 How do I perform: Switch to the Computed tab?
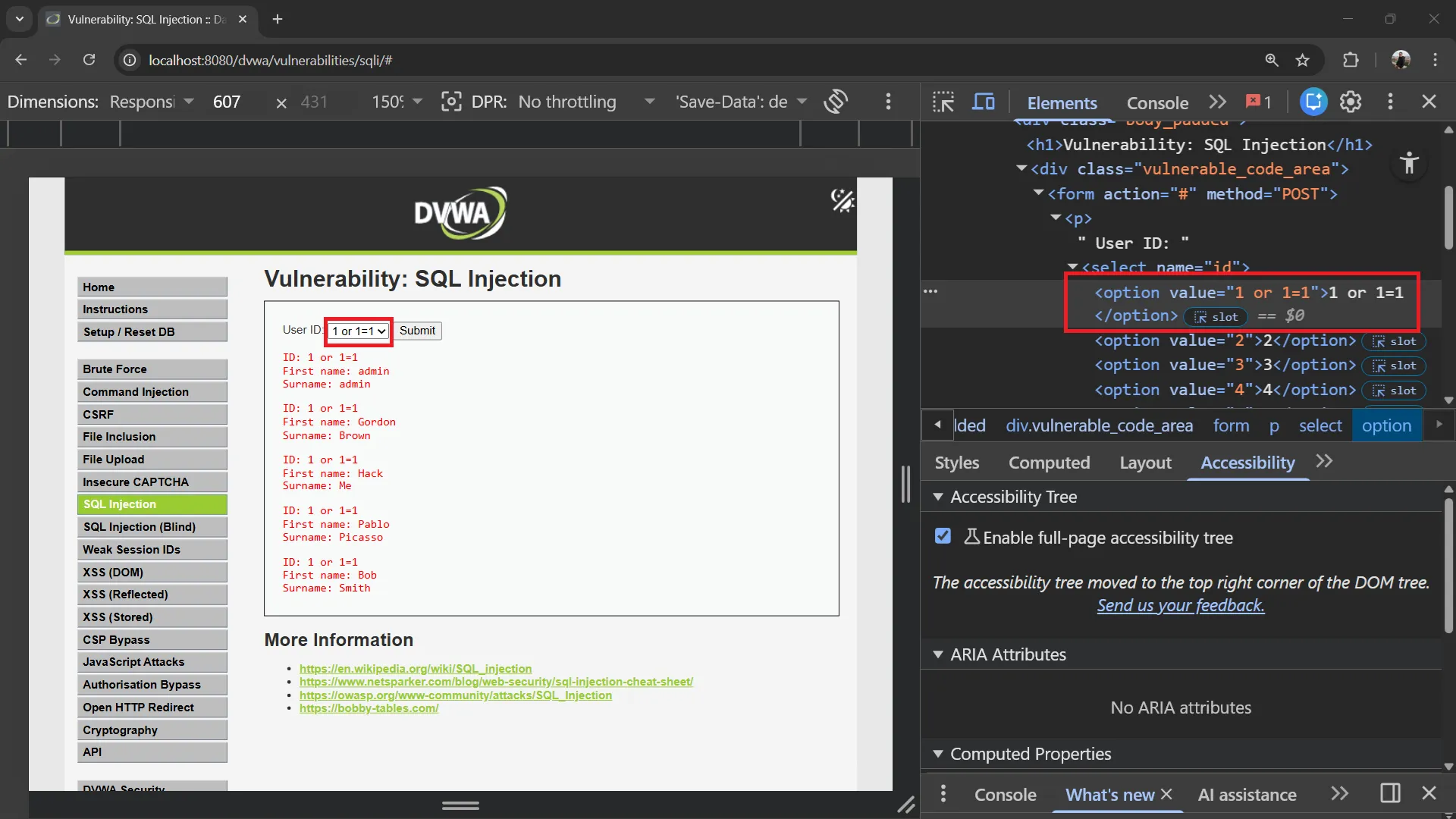click(1049, 463)
